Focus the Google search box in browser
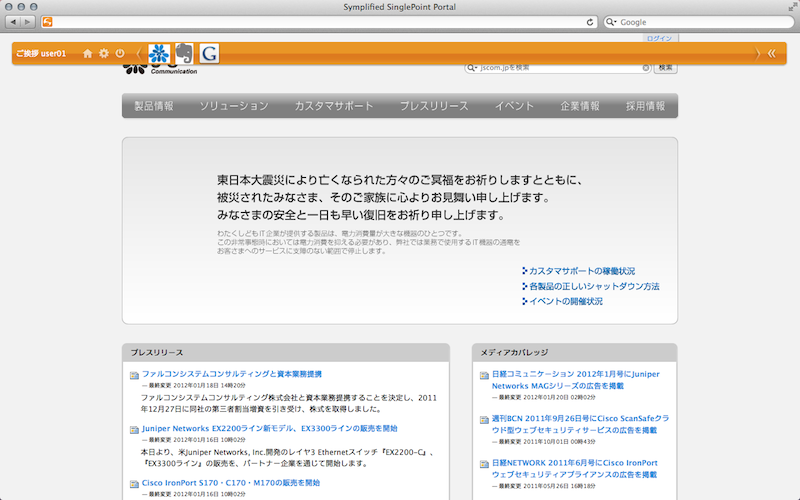The width and height of the screenshot is (800, 500). click(700, 21)
